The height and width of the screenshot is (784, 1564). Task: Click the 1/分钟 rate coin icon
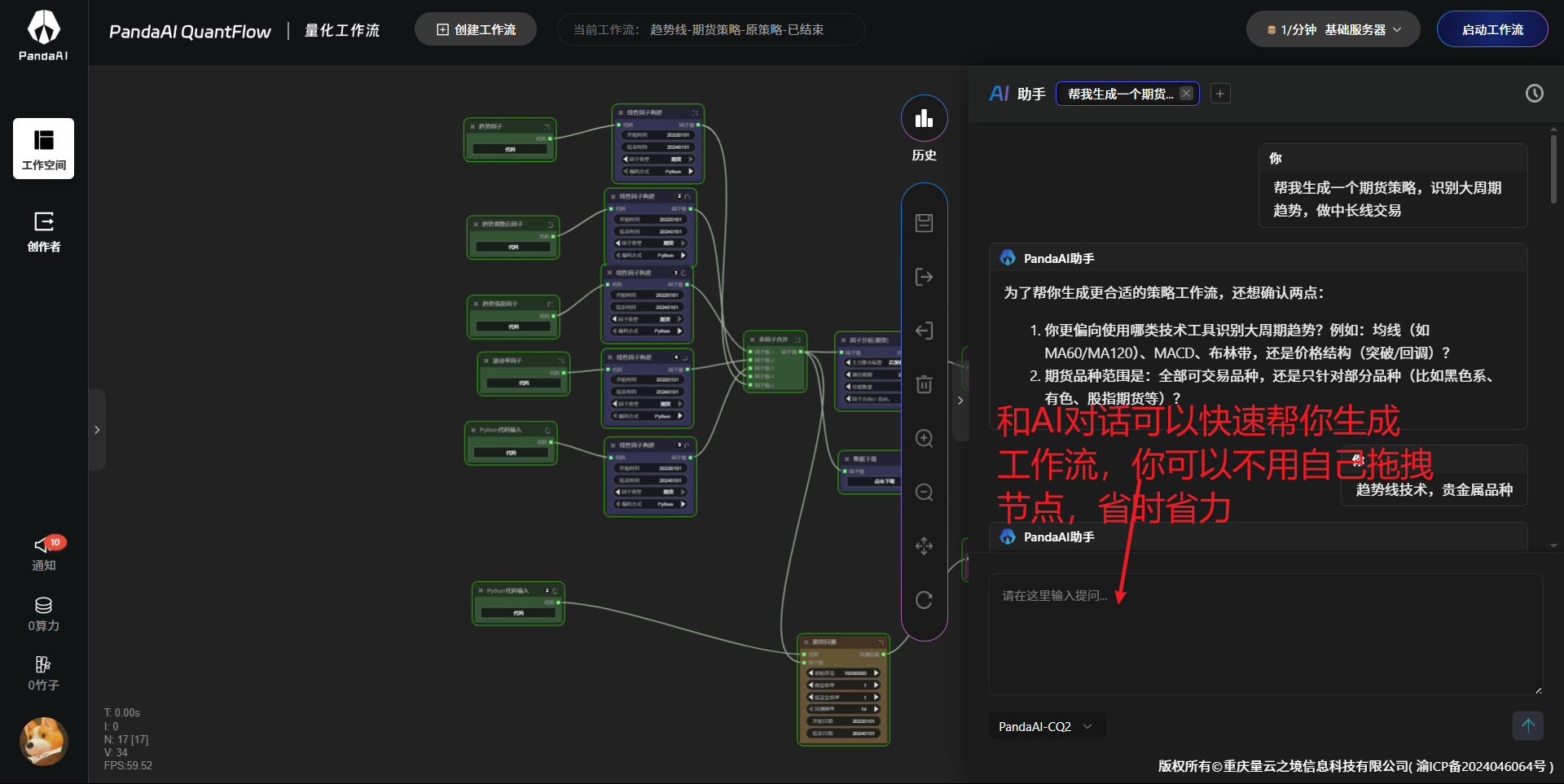[1271, 30]
